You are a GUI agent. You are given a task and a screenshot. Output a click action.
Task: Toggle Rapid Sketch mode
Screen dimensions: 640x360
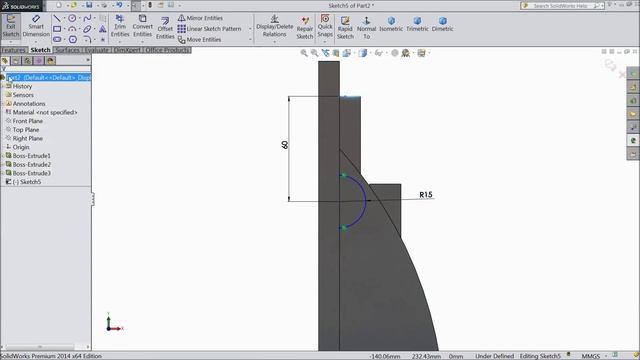[345, 28]
